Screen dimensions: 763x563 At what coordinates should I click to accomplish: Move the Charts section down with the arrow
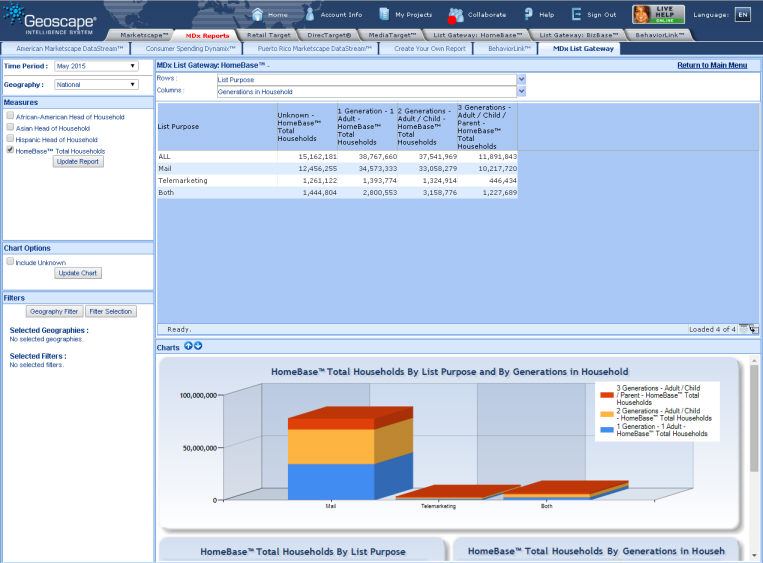[x=198, y=346]
